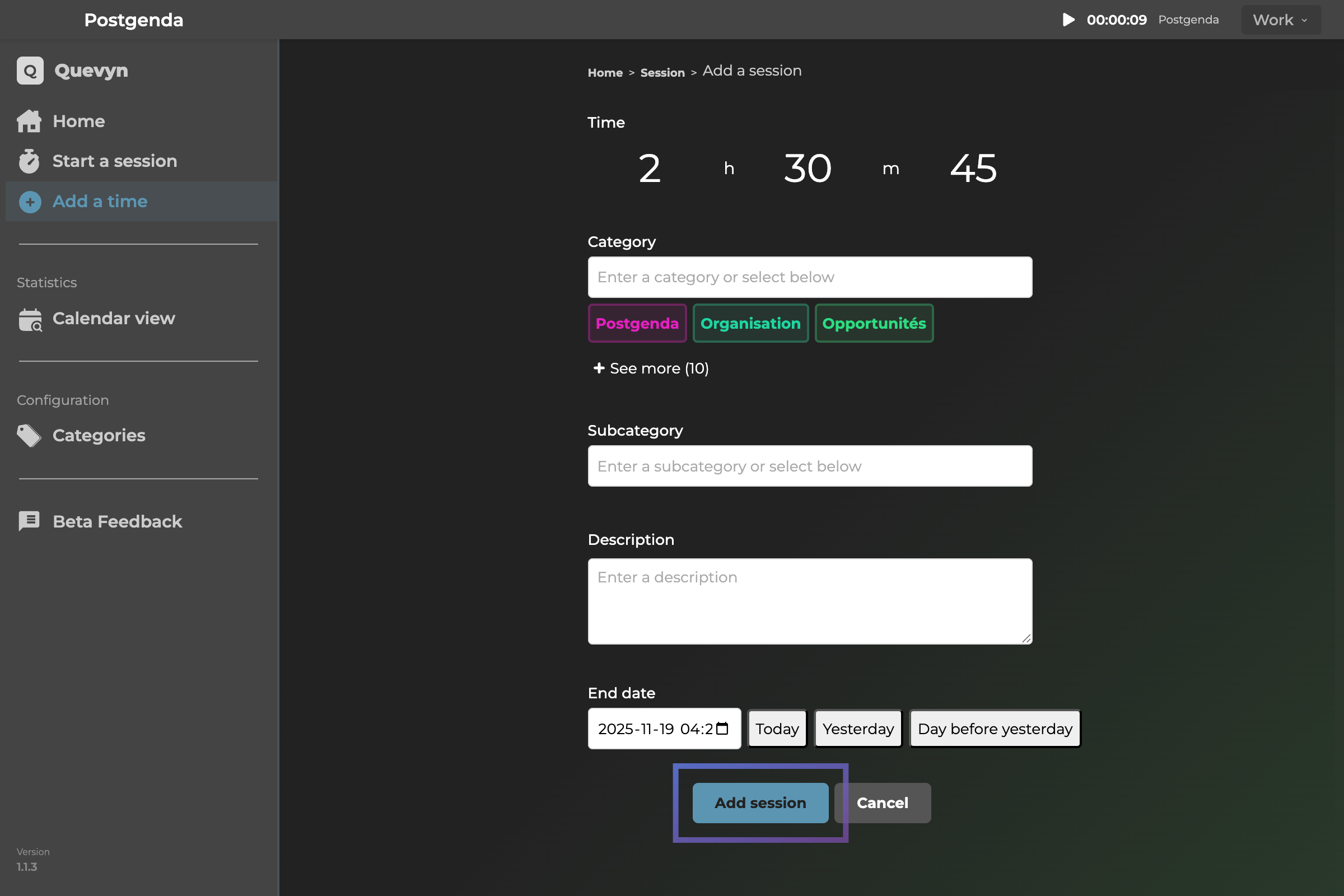The height and width of the screenshot is (896, 1344).
Task: Click the Categories tag icon
Action: 29,436
